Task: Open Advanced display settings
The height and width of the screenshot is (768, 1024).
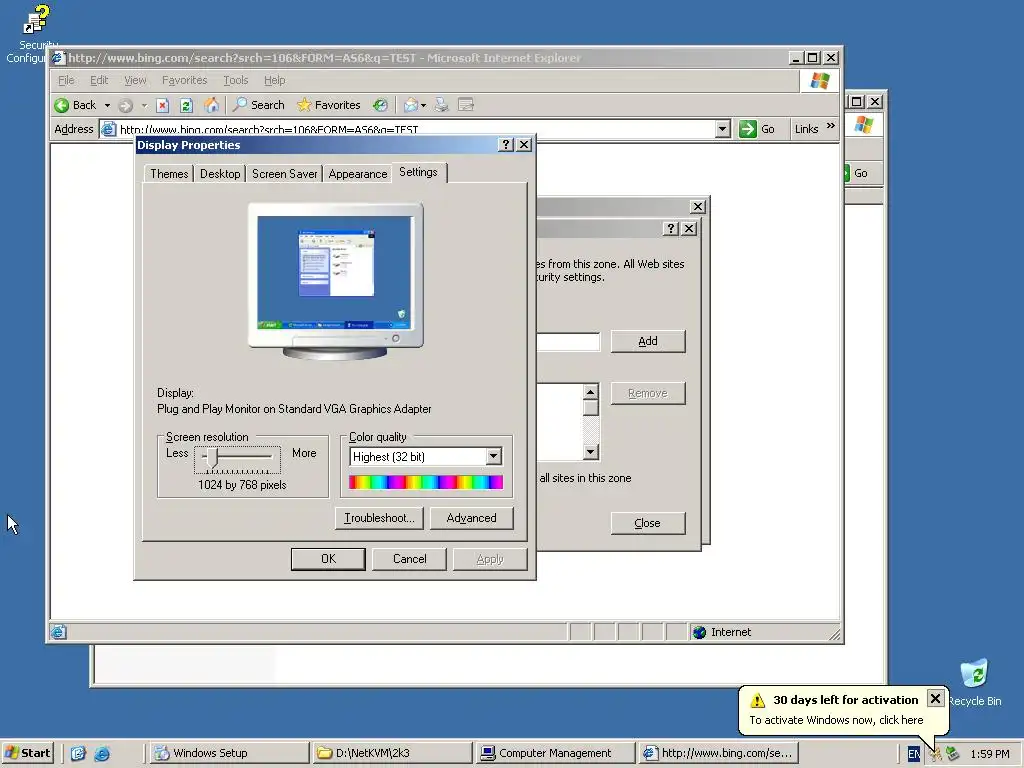Action: [x=472, y=518]
